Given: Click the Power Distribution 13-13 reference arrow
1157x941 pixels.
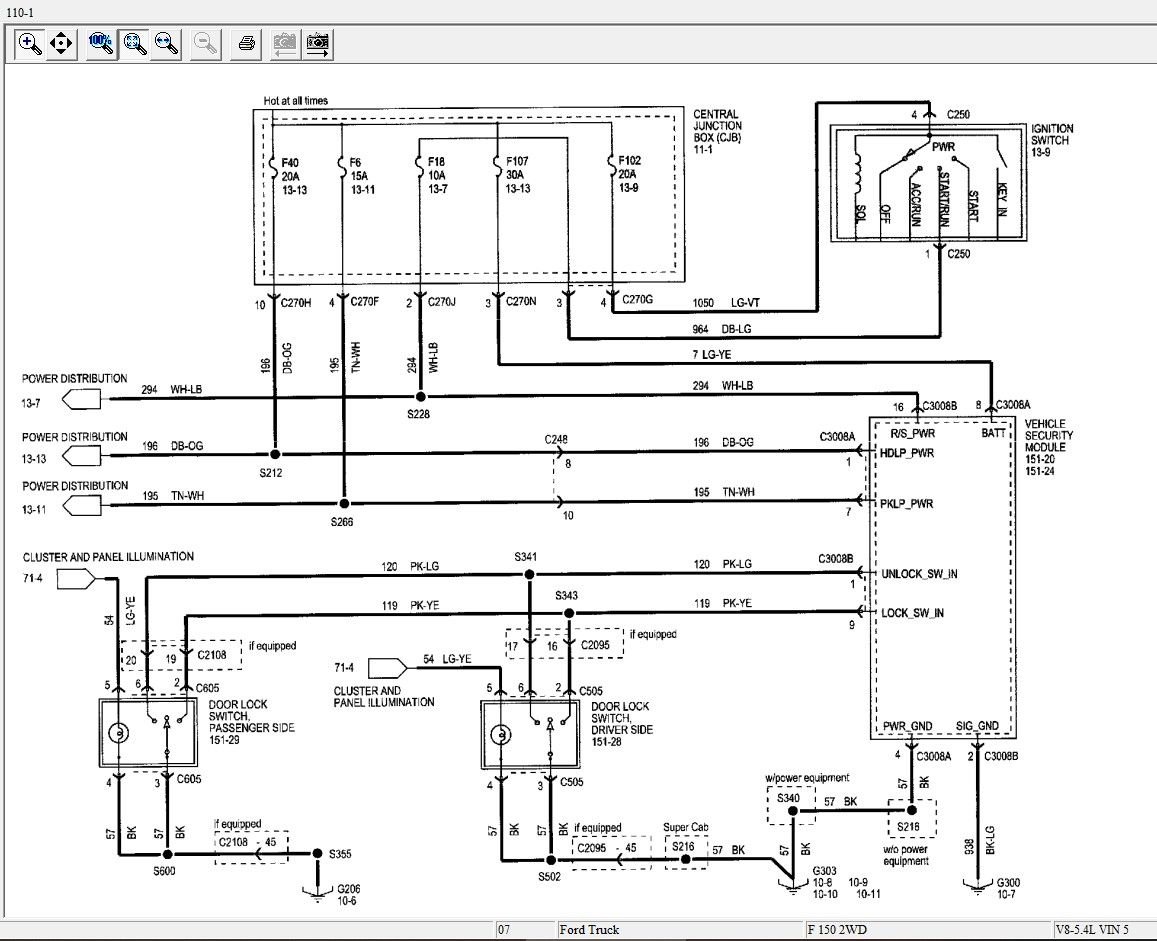Looking at the screenshot, I should tap(83, 456).
